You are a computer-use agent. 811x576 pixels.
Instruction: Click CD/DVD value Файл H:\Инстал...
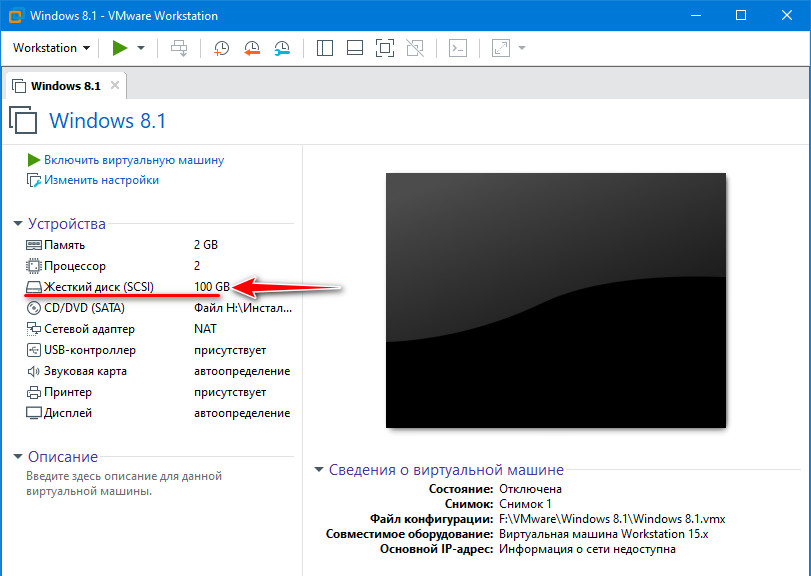(243, 308)
